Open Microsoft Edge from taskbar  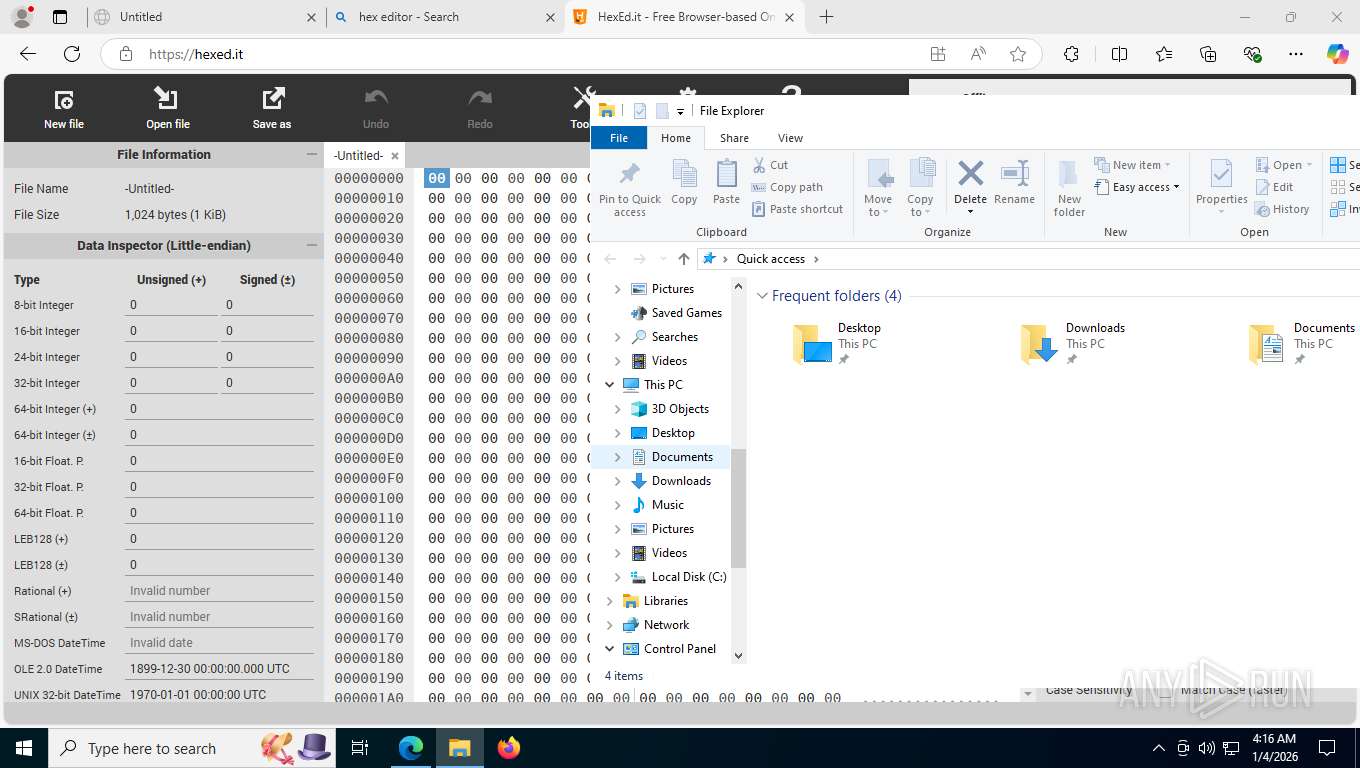pyautogui.click(x=411, y=747)
